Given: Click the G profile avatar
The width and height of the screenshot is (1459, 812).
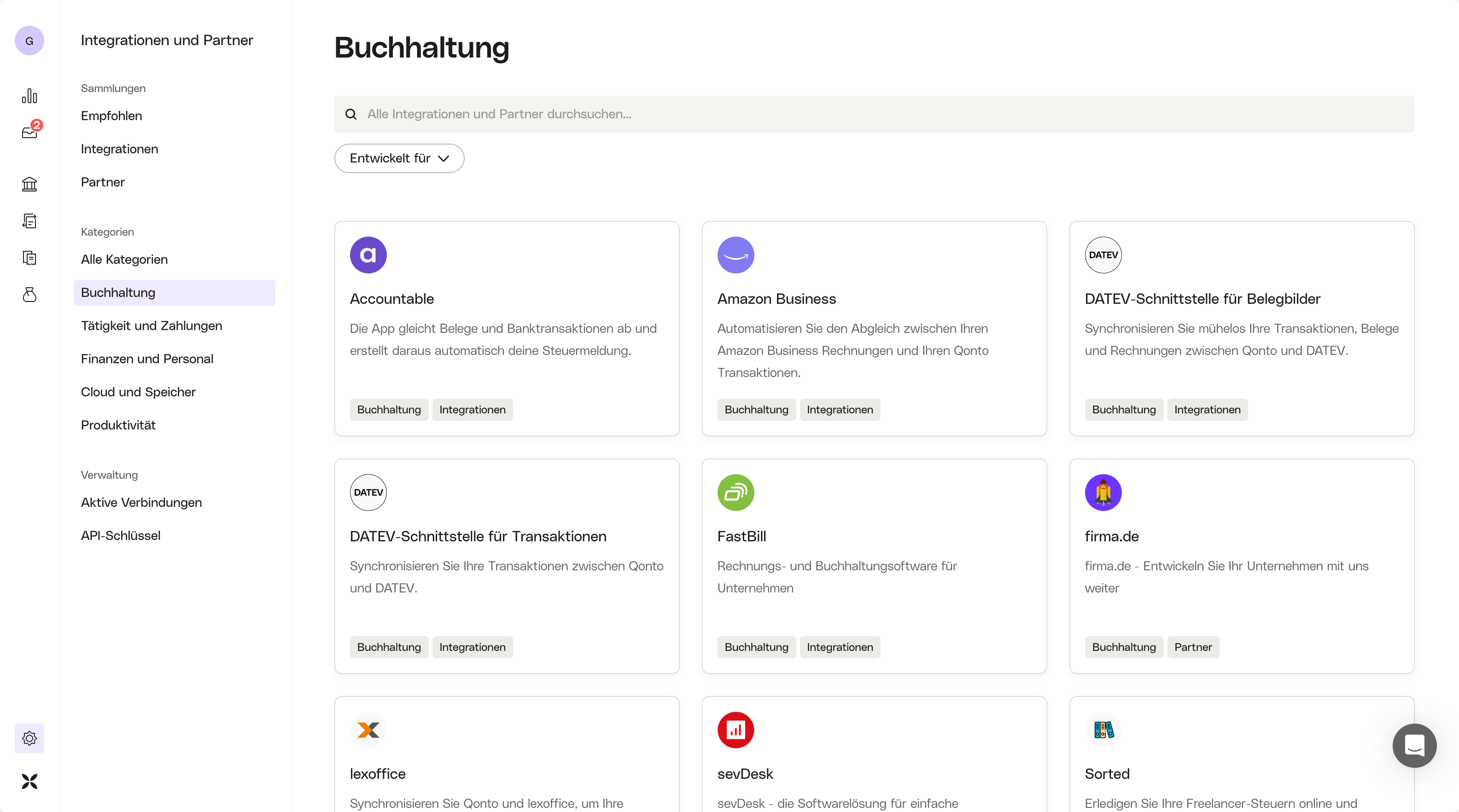Looking at the screenshot, I should [29, 41].
